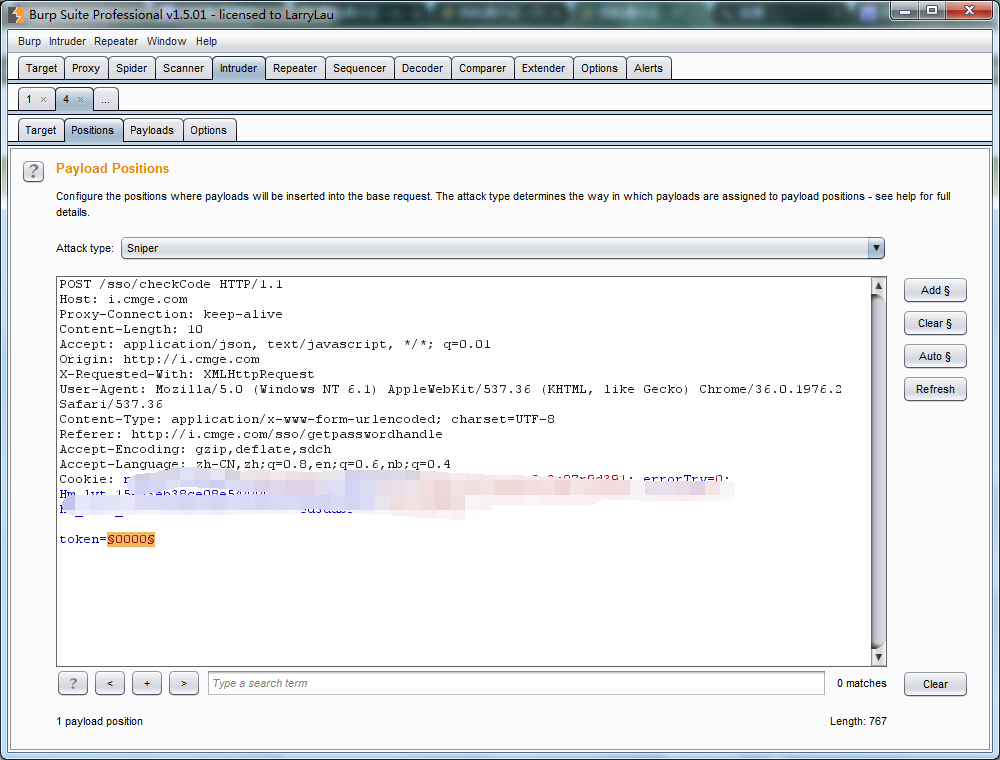This screenshot has width=1000, height=760.
Task: Open the Payloads sub-tab
Action: point(152,130)
